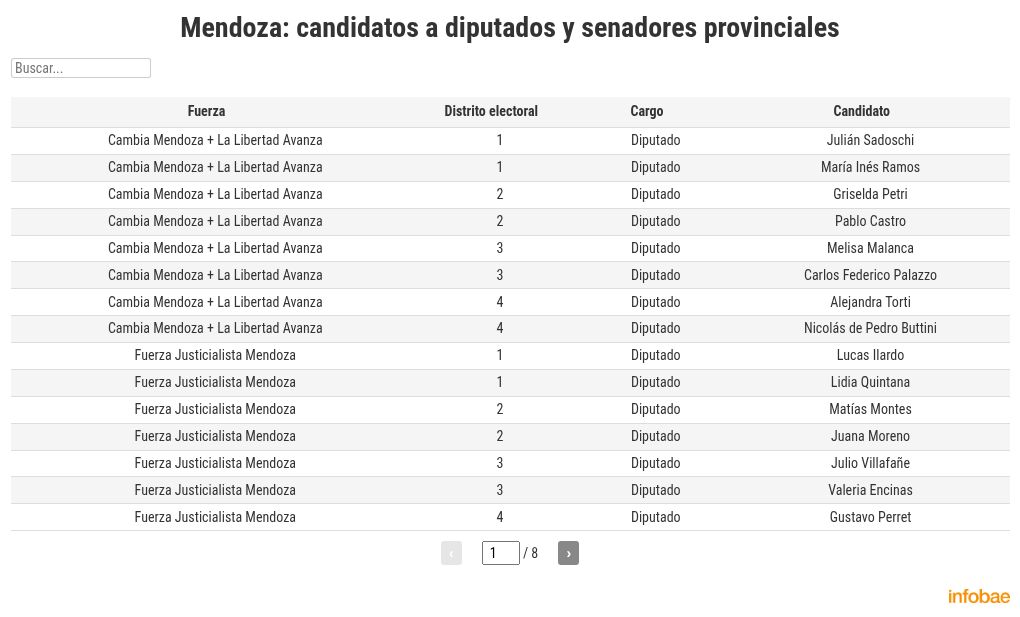This screenshot has height=617, width=1020.
Task: Click candidate Nicolás de Pedro Buttini
Action: [x=870, y=328]
